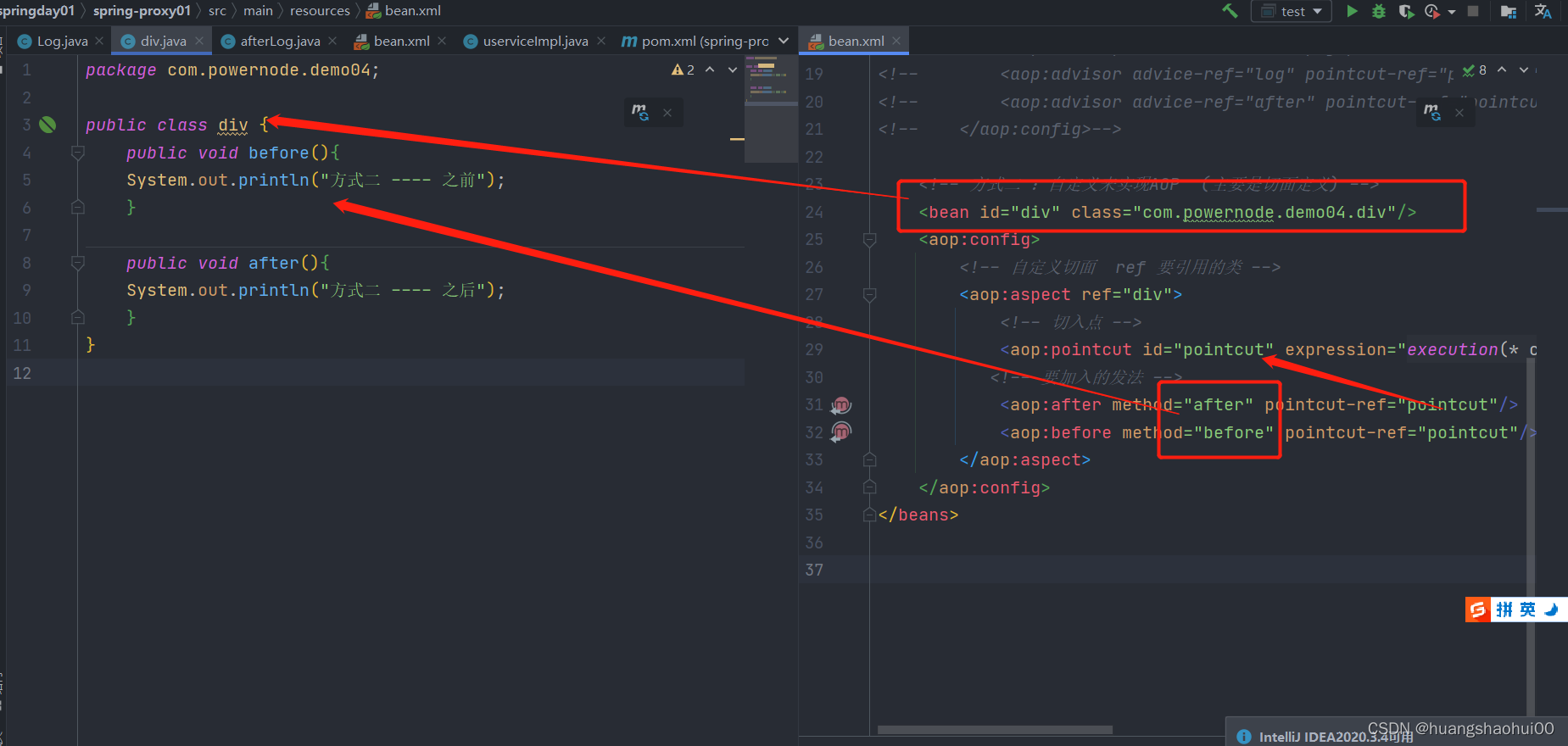Screen dimensions: 1568x746
Task: Collapse the aop:config fold at line 25
Action: click(x=869, y=240)
